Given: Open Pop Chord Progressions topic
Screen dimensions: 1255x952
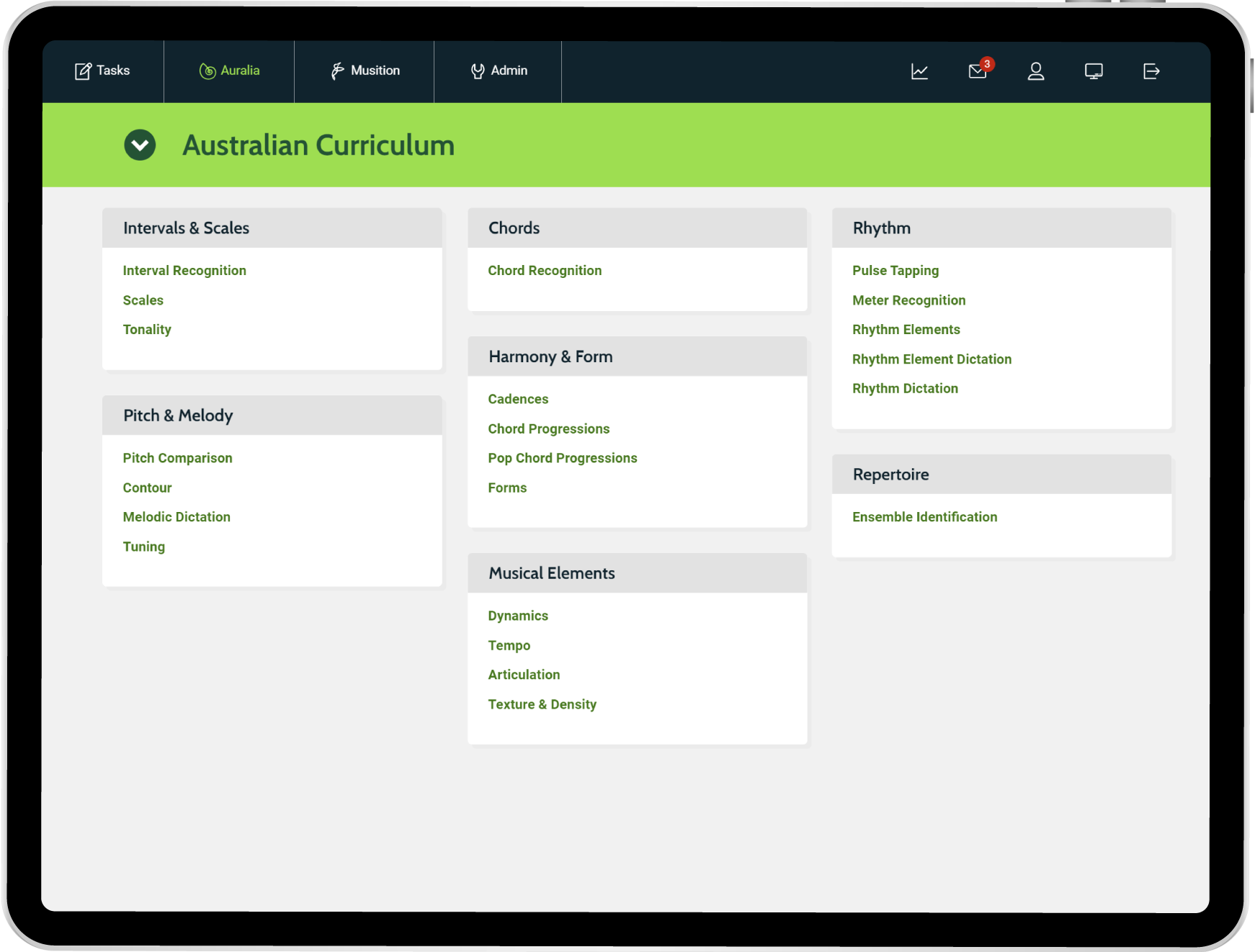Looking at the screenshot, I should click(x=562, y=458).
